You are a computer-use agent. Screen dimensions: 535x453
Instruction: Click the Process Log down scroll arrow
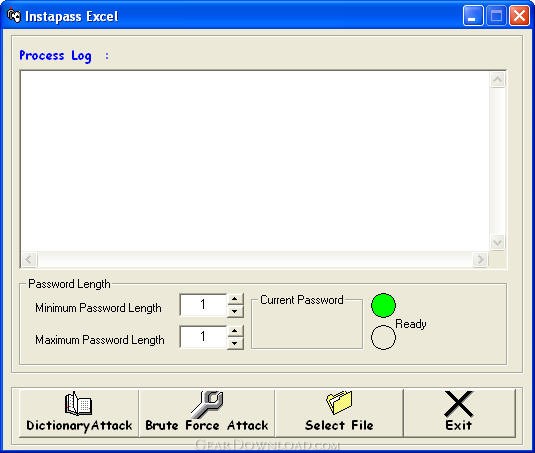[497, 243]
